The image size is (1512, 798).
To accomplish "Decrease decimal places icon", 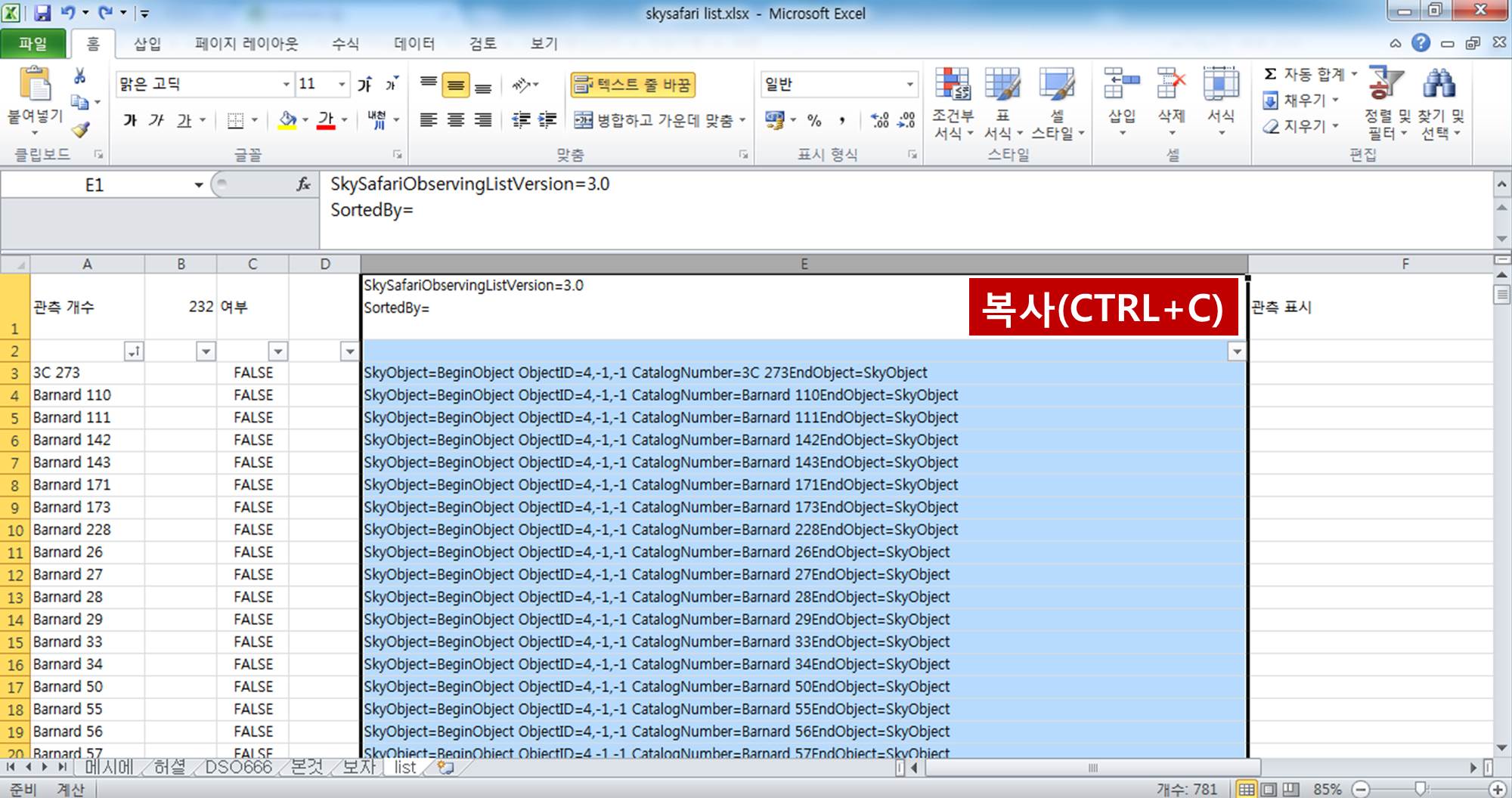I will tap(906, 120).
